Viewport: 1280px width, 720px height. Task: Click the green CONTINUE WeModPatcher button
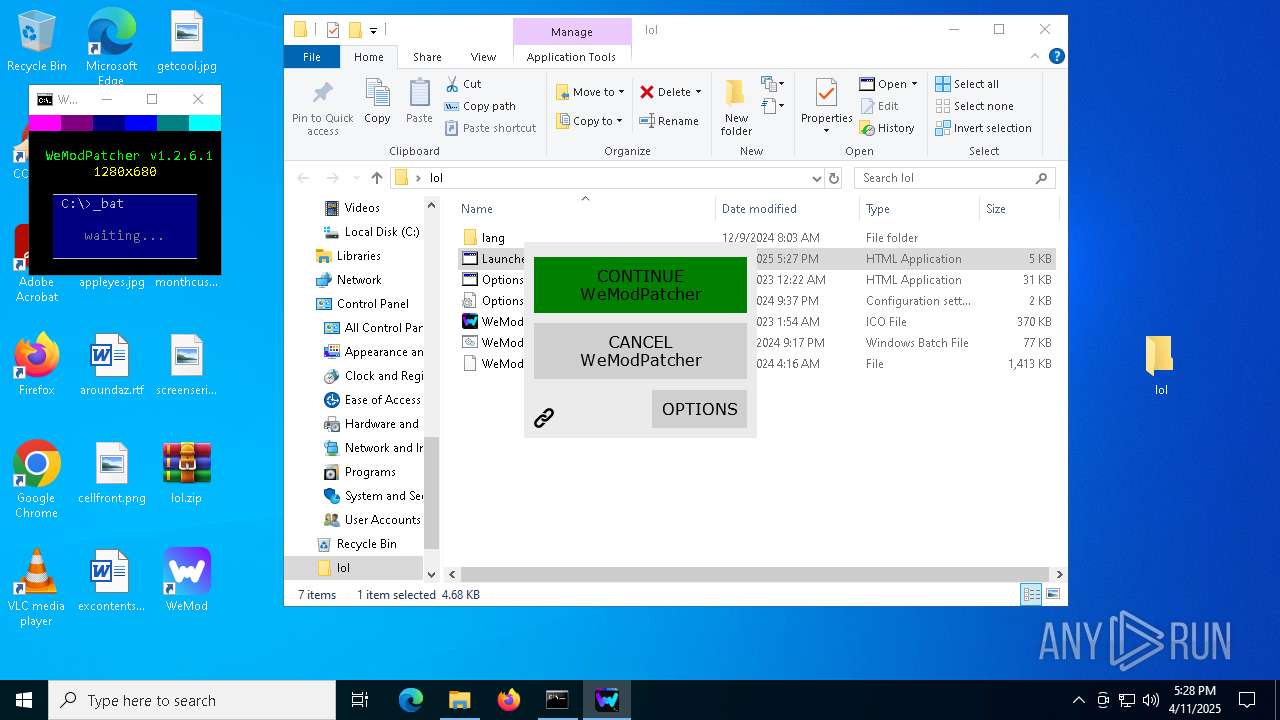(x=640, y=285)
